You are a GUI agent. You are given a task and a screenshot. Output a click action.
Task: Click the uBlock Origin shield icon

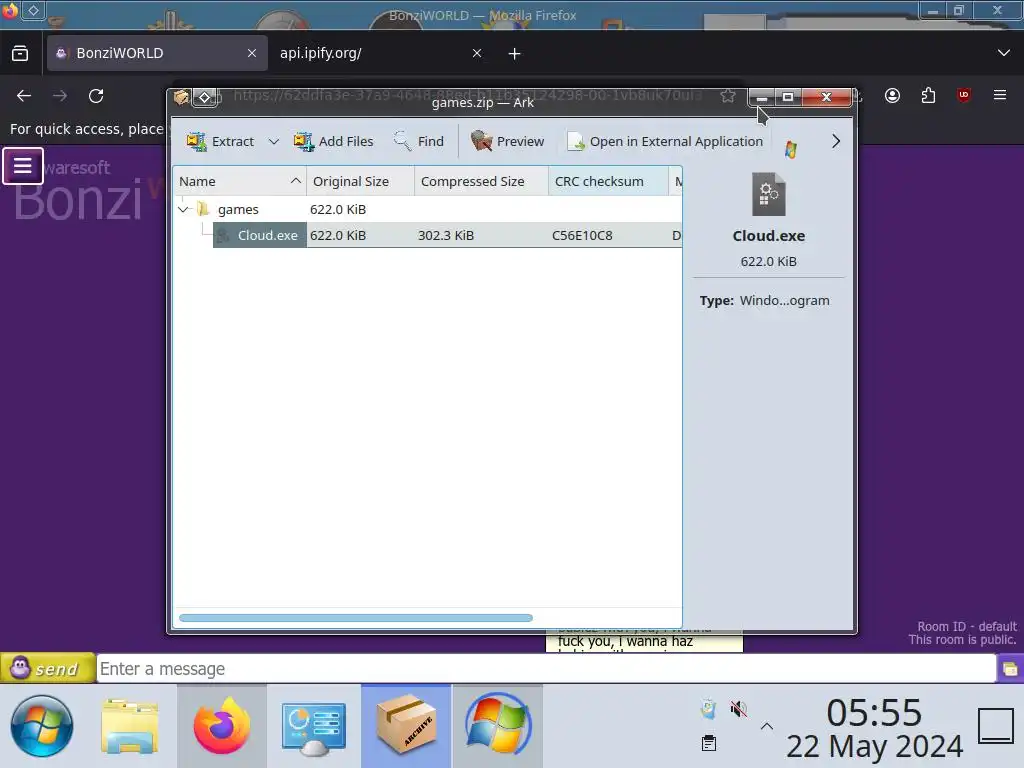click(x=963, y=95)
